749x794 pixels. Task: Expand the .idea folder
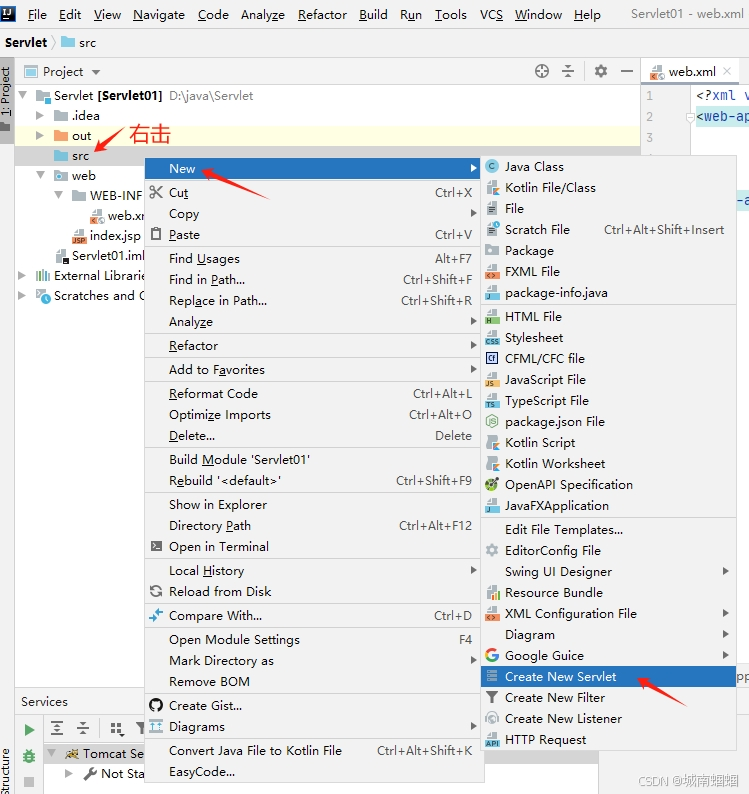click(40, 115)
